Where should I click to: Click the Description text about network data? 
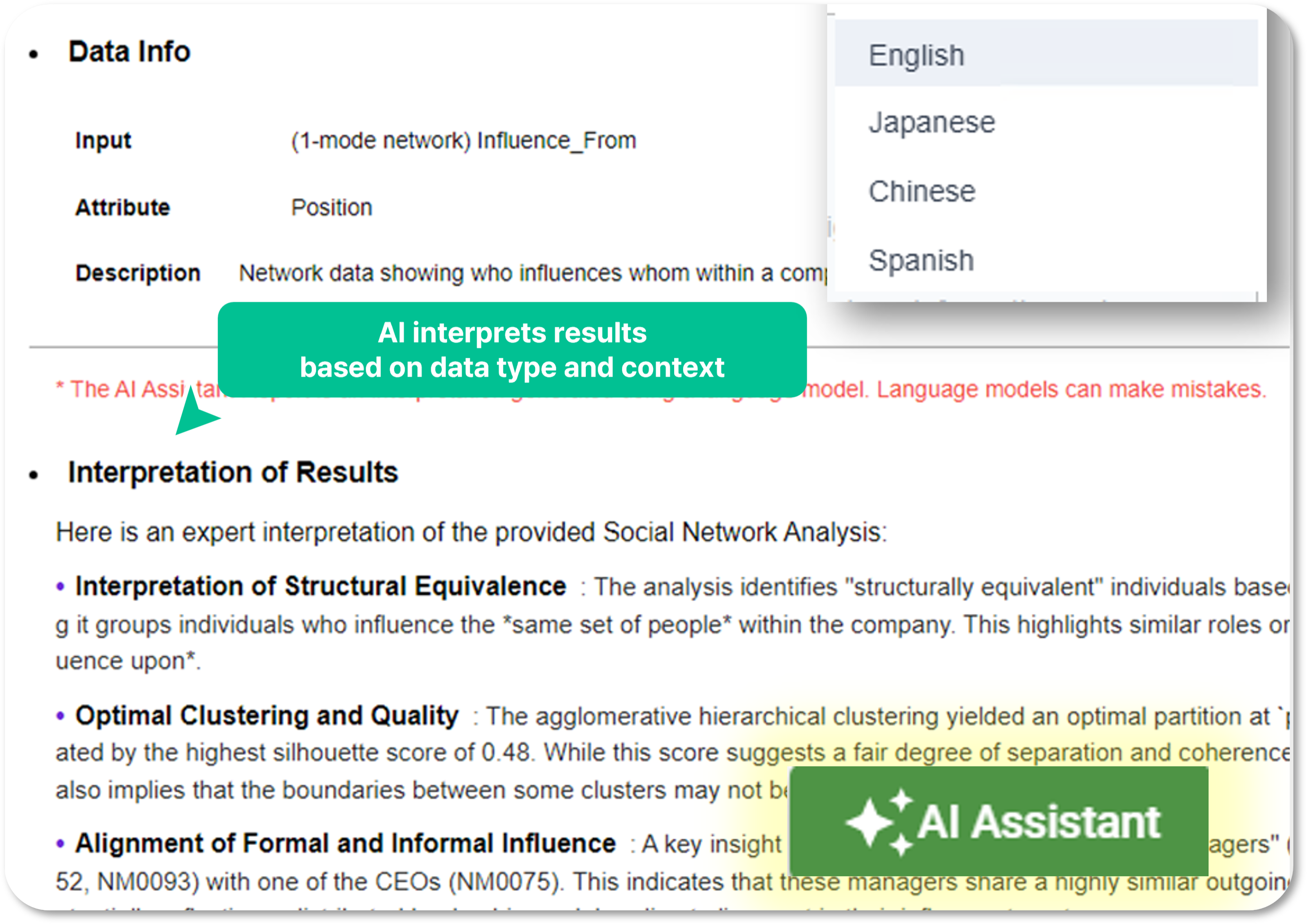(532, 273)
